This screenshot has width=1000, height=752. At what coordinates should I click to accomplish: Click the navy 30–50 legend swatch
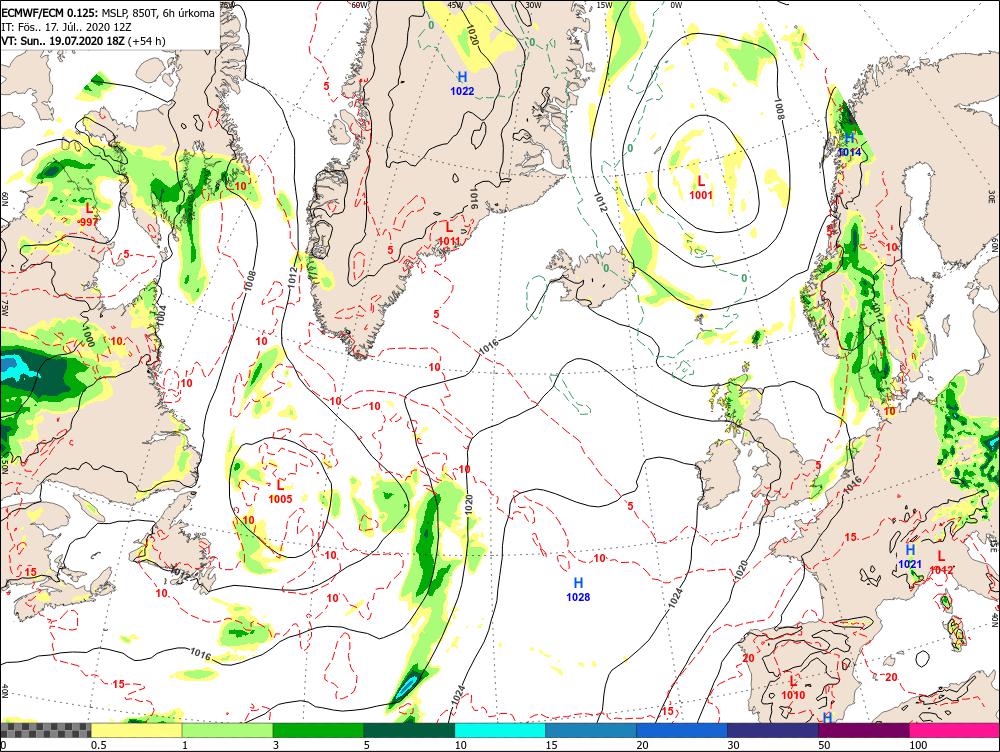click(x=772, y=730)
